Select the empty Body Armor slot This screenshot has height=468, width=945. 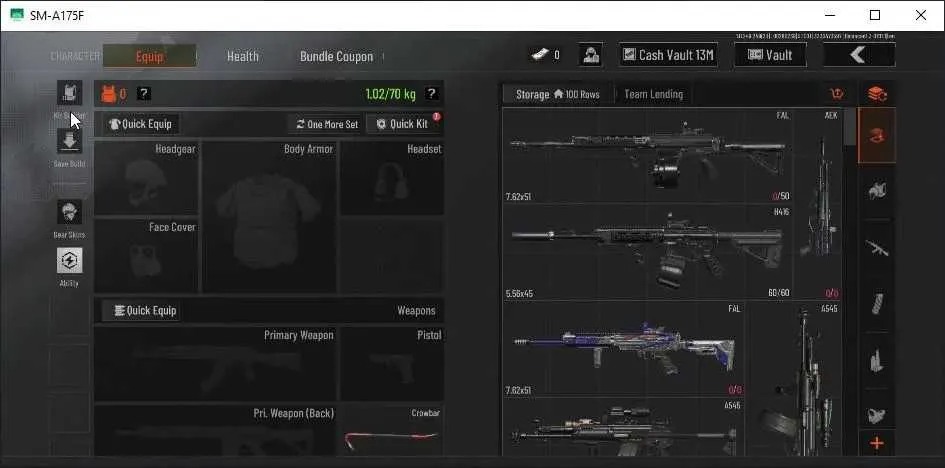click(x=269, y=217)
